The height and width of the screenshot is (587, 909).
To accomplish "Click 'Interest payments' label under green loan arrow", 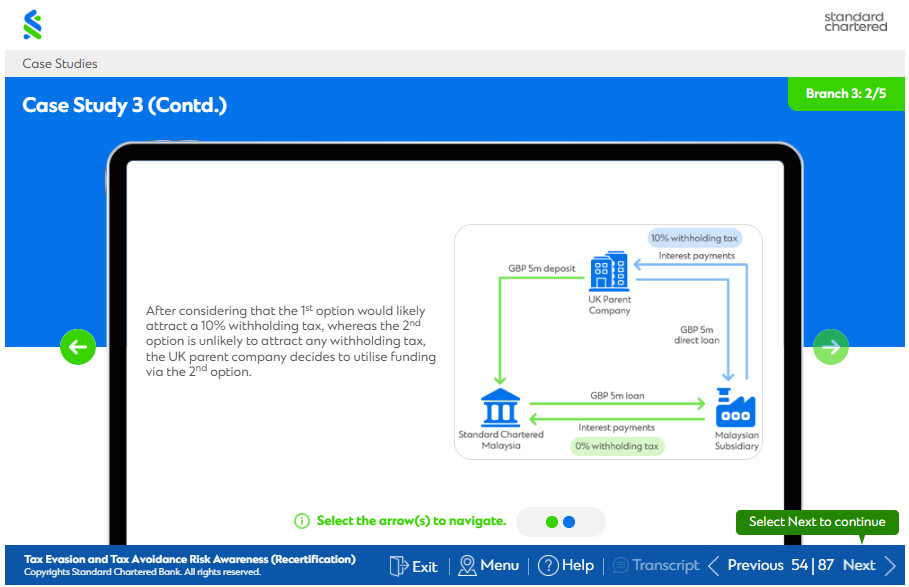I will click(616, 428).
